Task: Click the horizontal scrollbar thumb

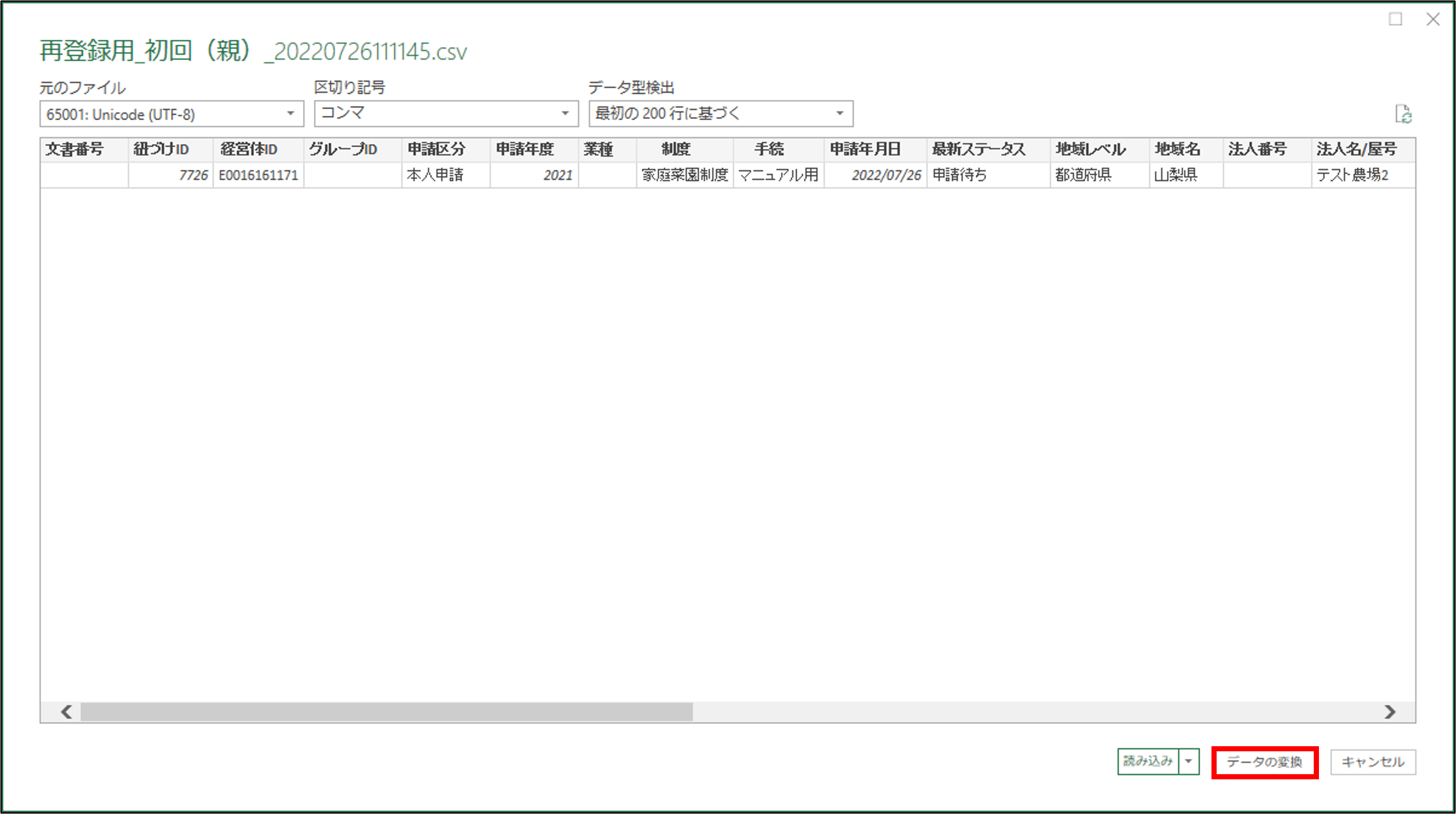Action: (x=387, y=712)
